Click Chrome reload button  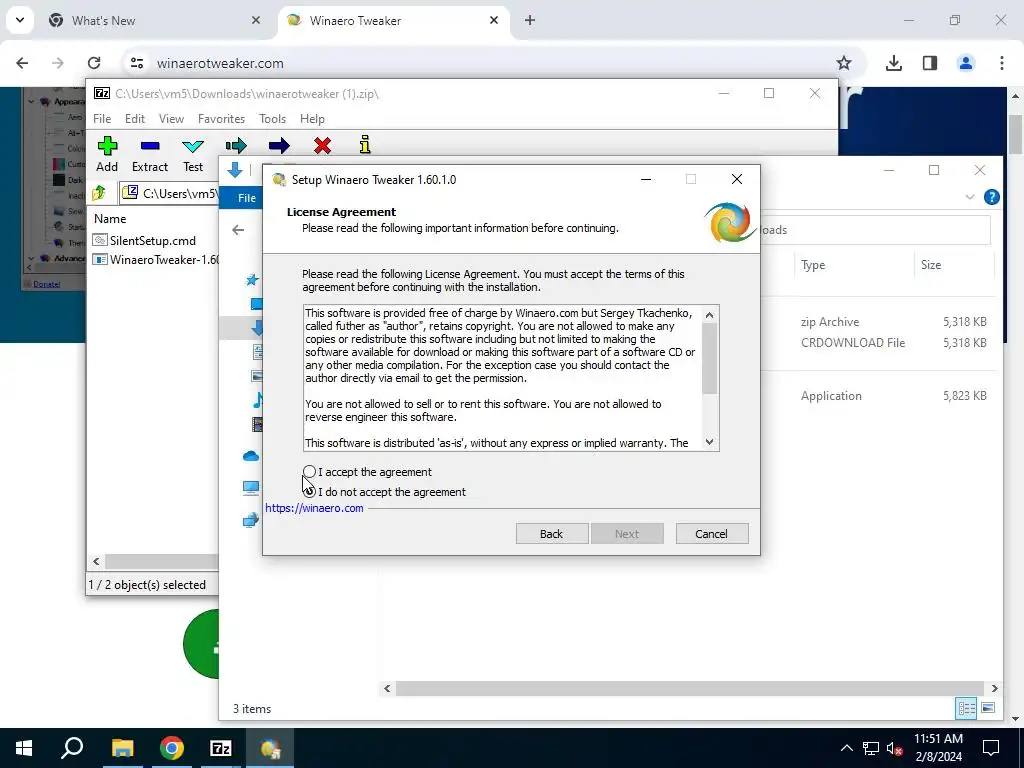94,63
